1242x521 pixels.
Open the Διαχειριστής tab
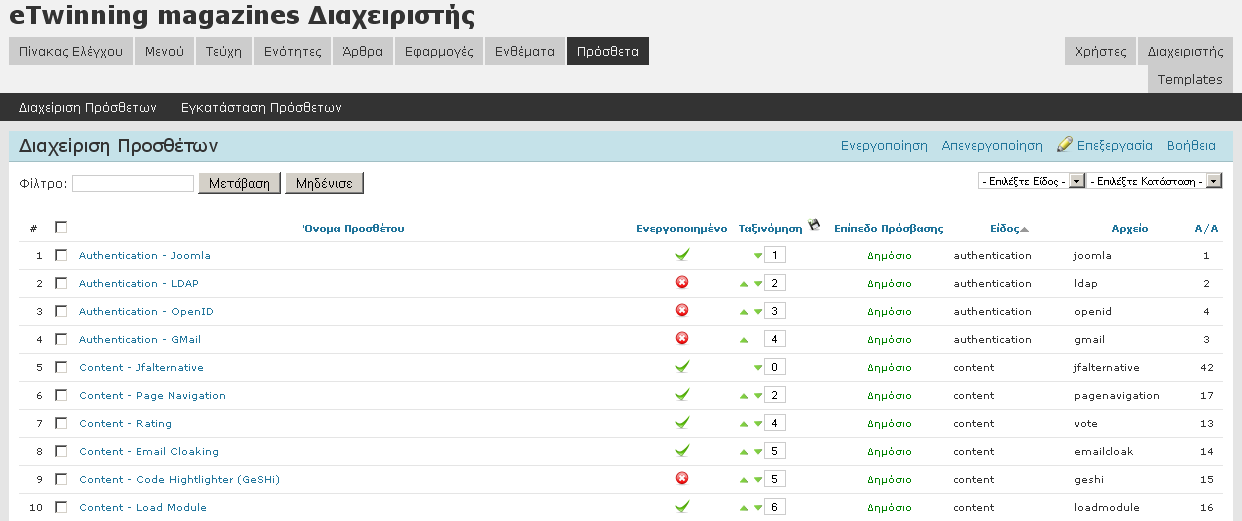point(1185,51)
